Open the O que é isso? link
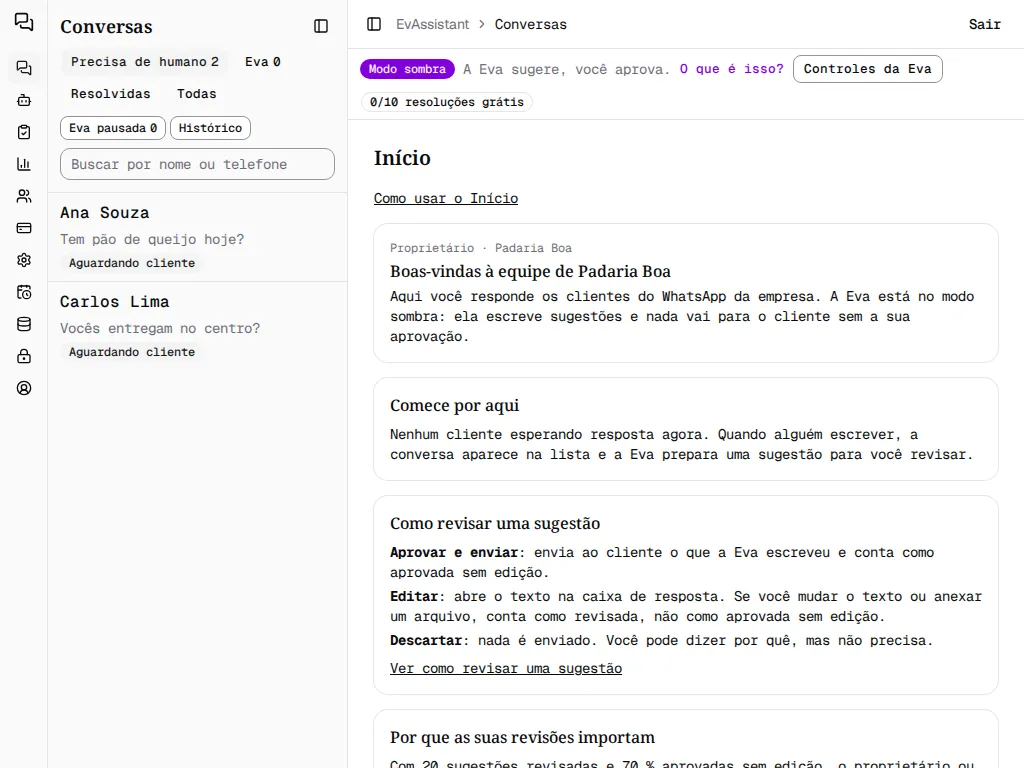 (731, 69)
